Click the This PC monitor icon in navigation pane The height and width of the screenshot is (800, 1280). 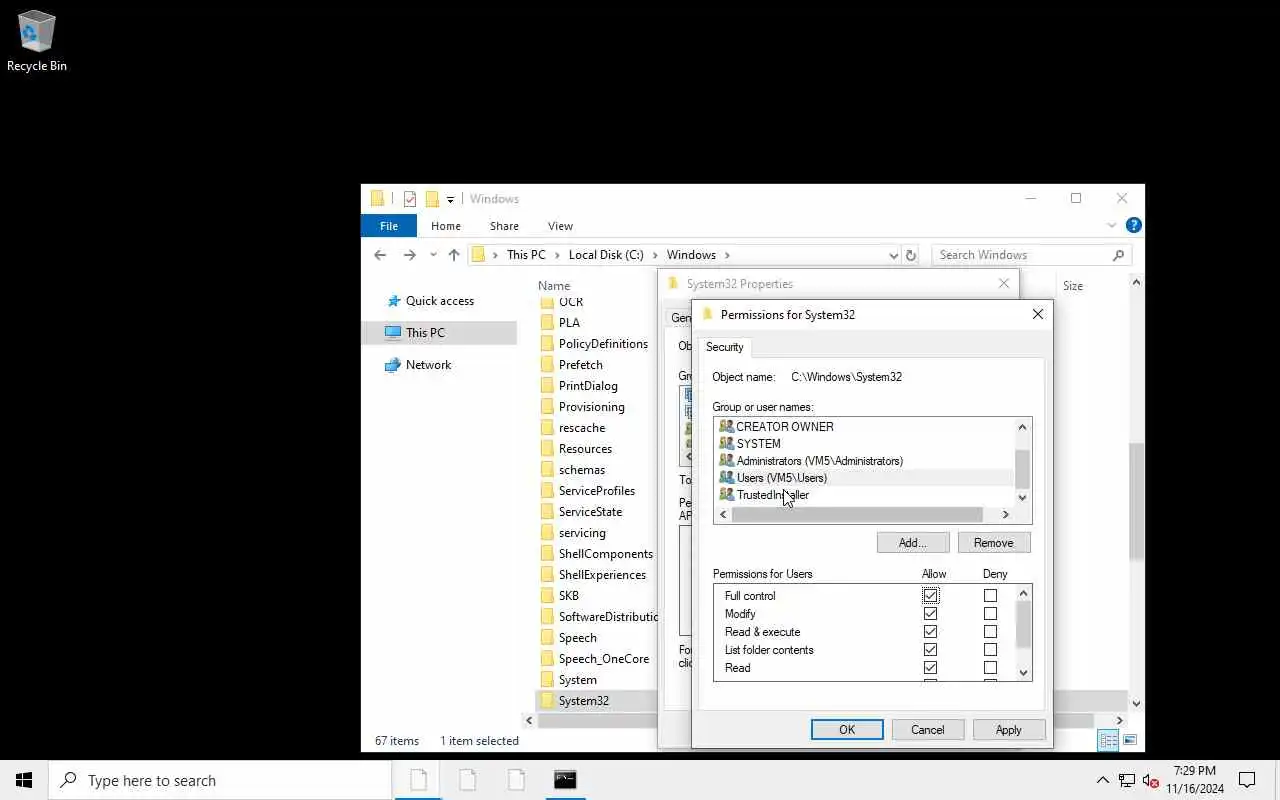coord(393,333)
